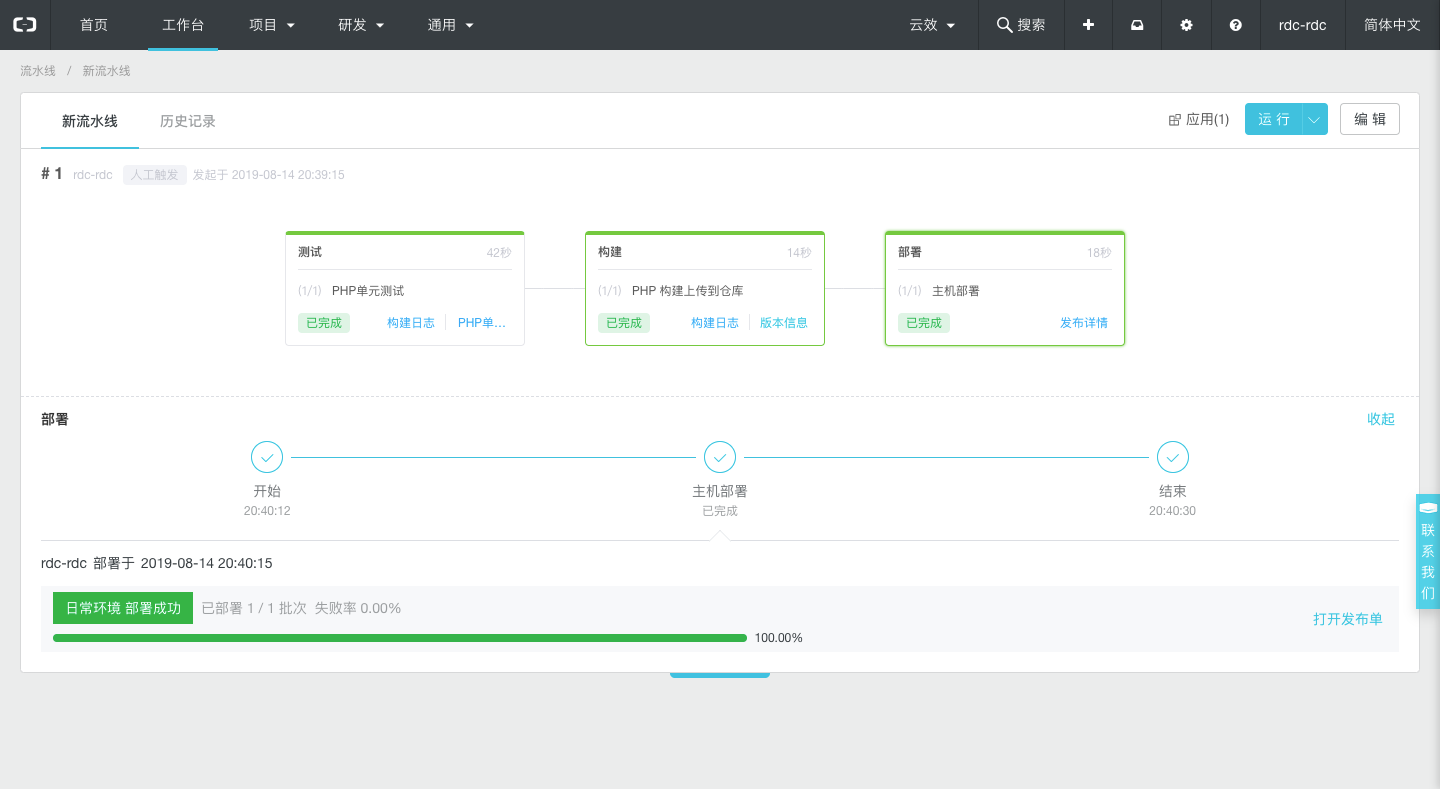1440x789 pixels.
Task: Click the Yunxiao logo icon
Action: [25, 25]
